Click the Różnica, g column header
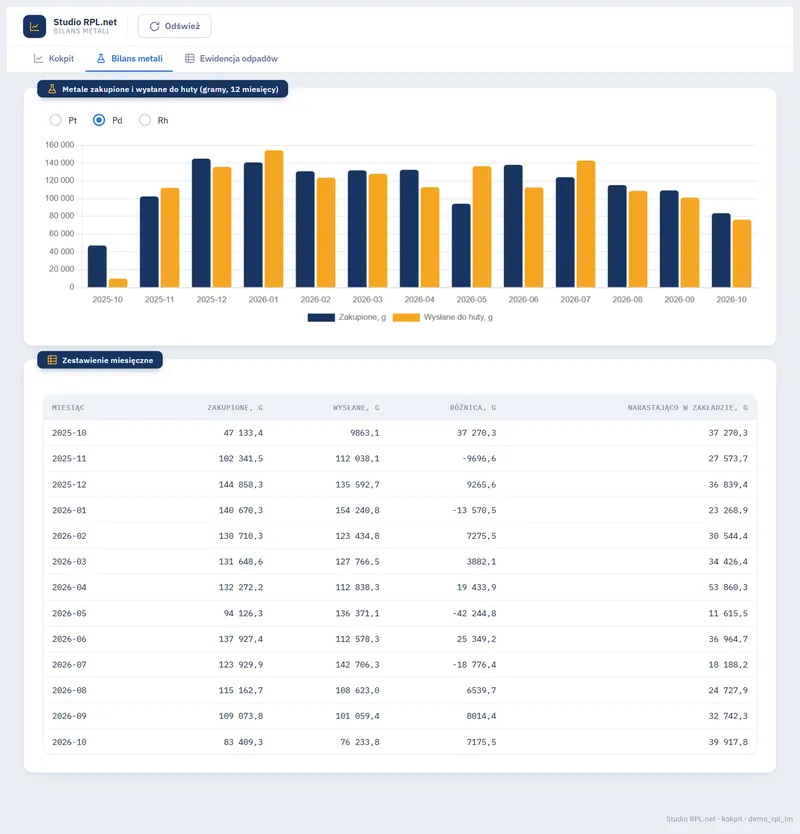The image size is (800, 834). [473, 408]
